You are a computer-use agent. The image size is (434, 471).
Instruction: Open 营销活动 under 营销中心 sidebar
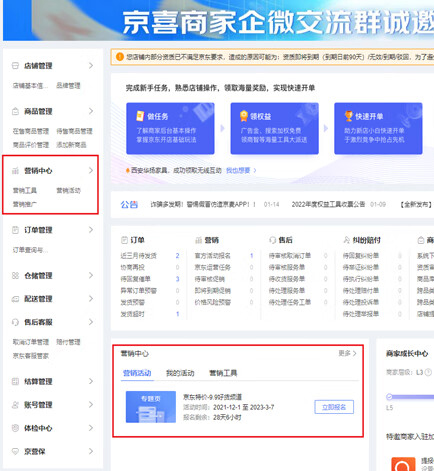coord(68,190)
